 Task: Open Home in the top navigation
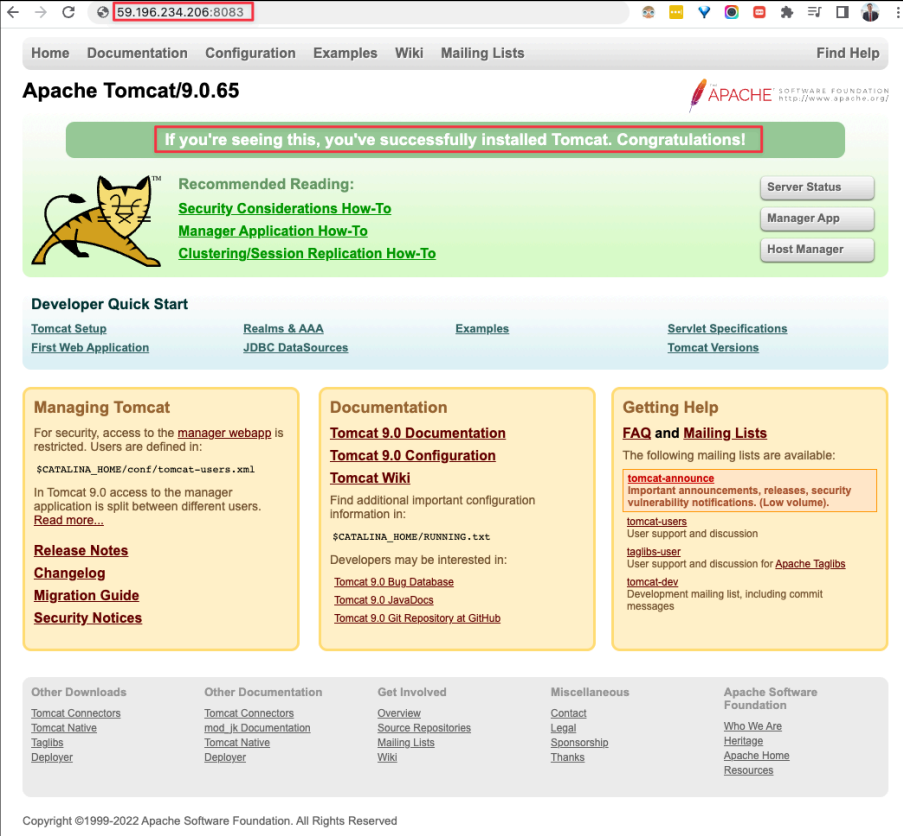pyautogui.click(x=50, y=53)
